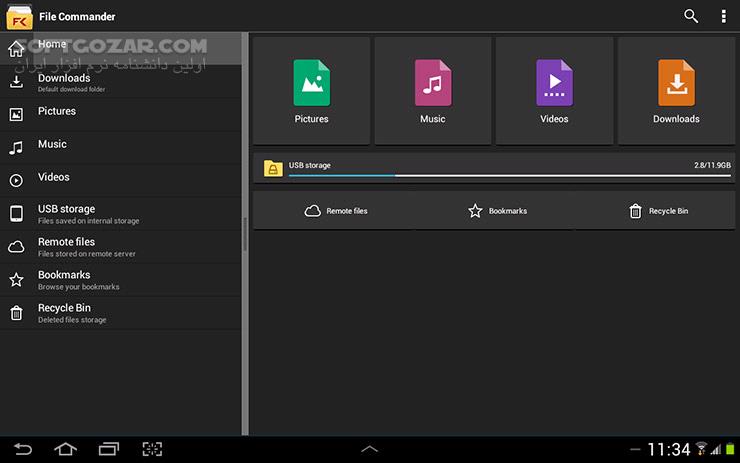The image size is (740, 463).
Task: Open the green Pictures tile
Action: [311, 91]
